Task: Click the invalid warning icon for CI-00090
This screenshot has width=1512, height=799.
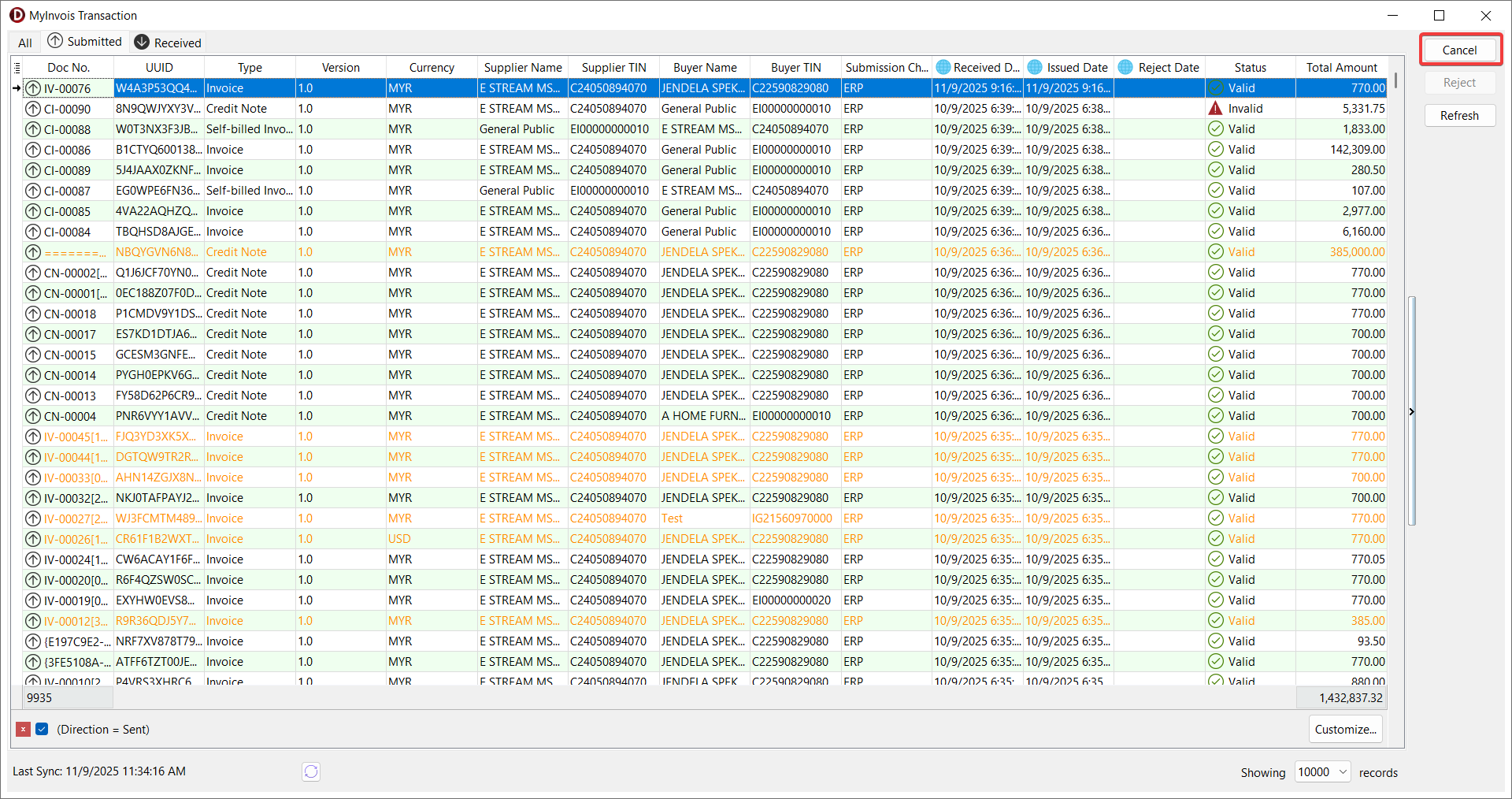Action: (x=1215, y=109)
